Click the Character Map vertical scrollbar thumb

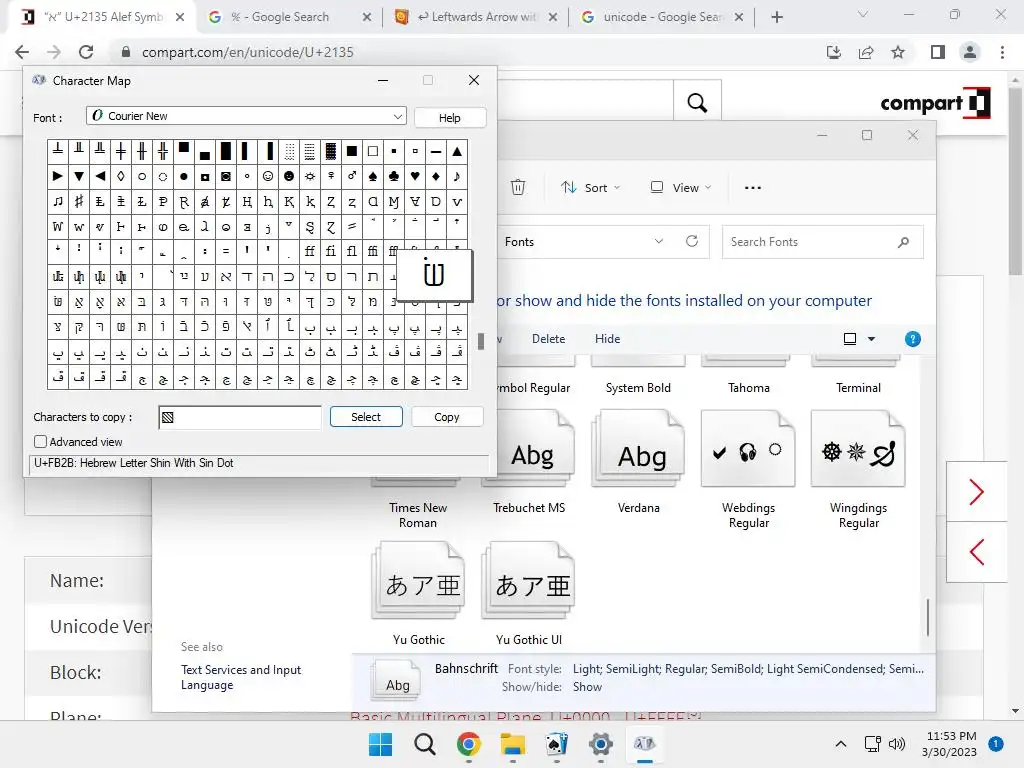481,342
